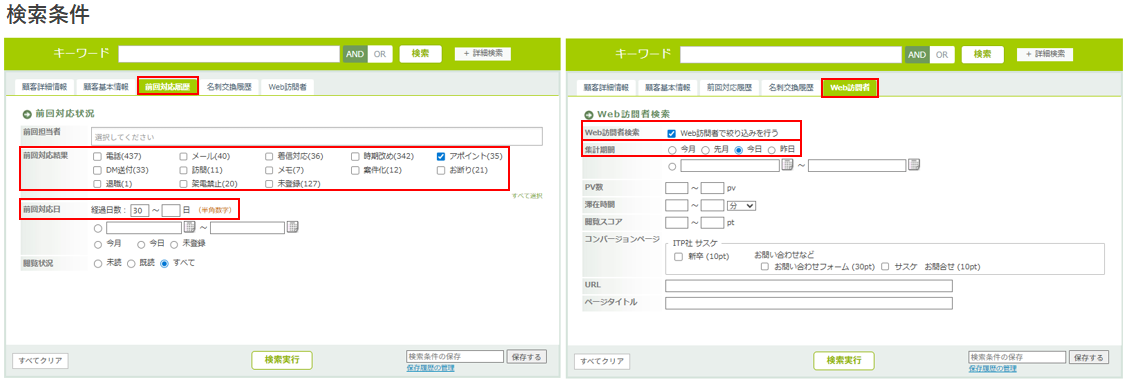Check the 電話(437) checkbox
The image size is (1125, 381).
[98, 156]
